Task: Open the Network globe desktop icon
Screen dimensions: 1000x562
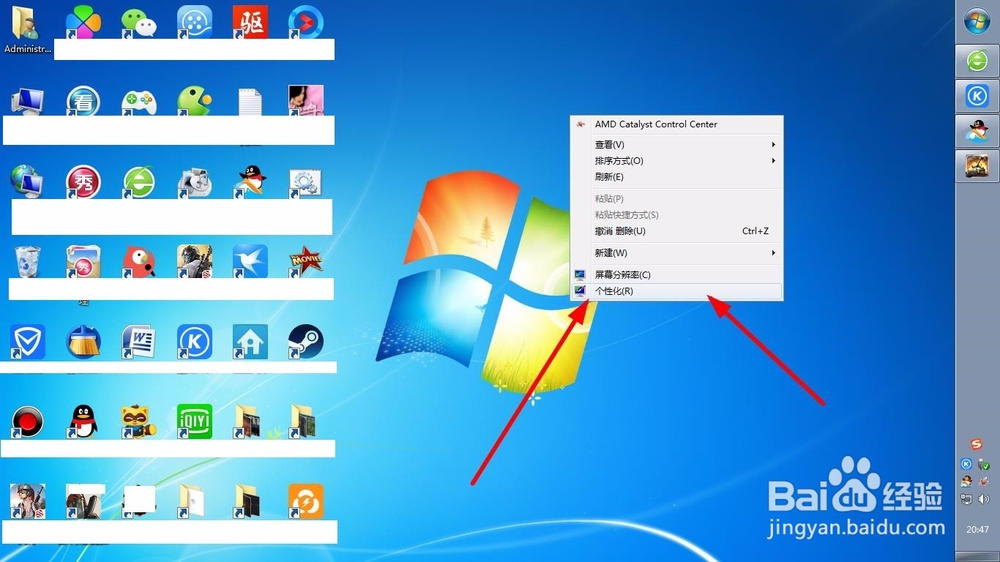Action: [27, 181]
